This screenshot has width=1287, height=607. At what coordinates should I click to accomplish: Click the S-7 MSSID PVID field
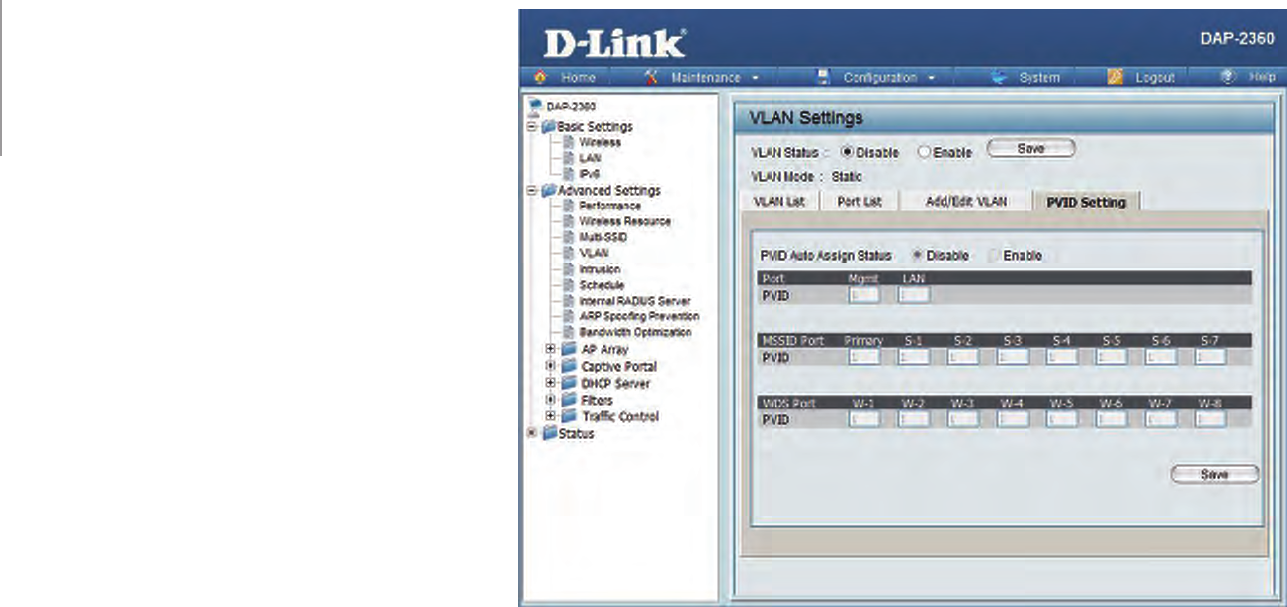click(1210, 357)
